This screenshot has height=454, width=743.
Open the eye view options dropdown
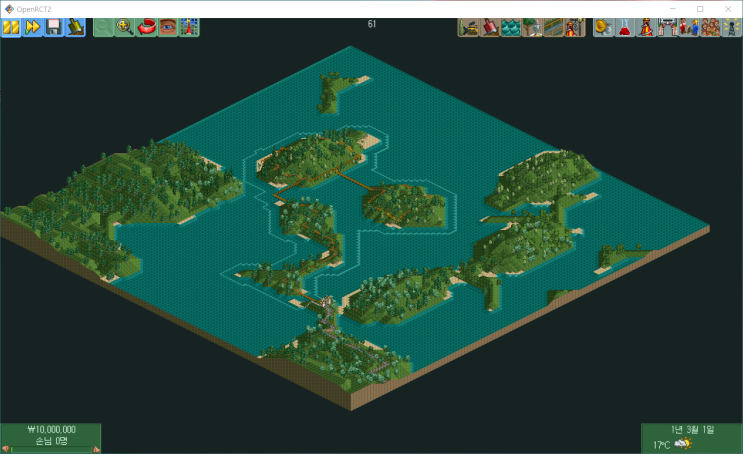click(167, 27)
